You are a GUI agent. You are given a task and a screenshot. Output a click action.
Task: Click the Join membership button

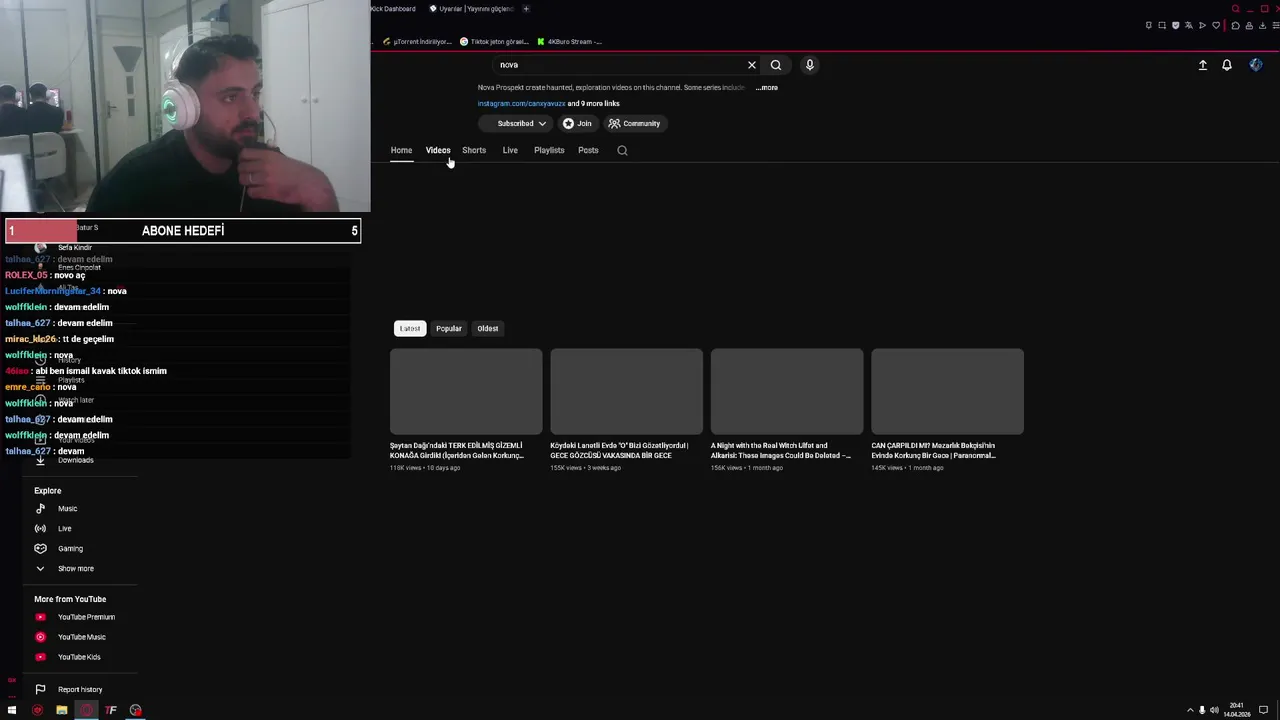tap(577, 124)
